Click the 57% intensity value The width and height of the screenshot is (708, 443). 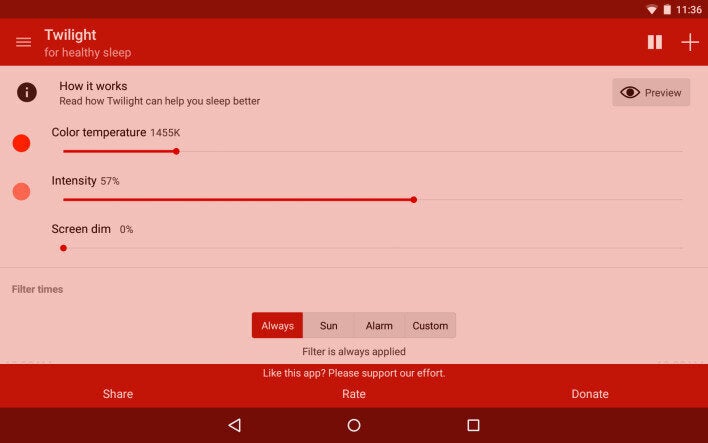110,181
